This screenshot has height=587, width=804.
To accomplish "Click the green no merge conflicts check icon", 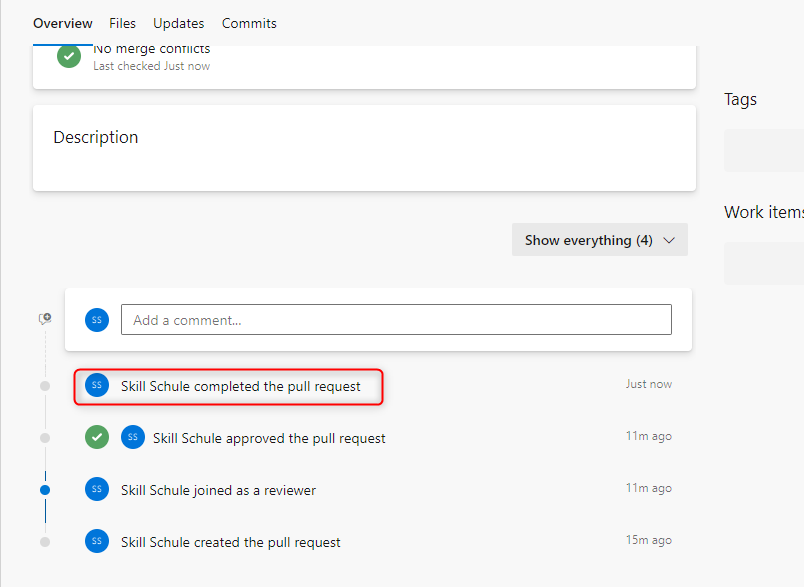I will 69,56.
